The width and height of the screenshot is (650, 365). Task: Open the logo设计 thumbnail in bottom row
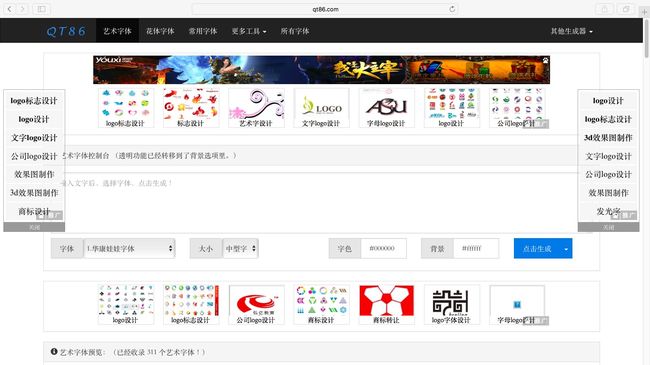(x=126, y=304)
